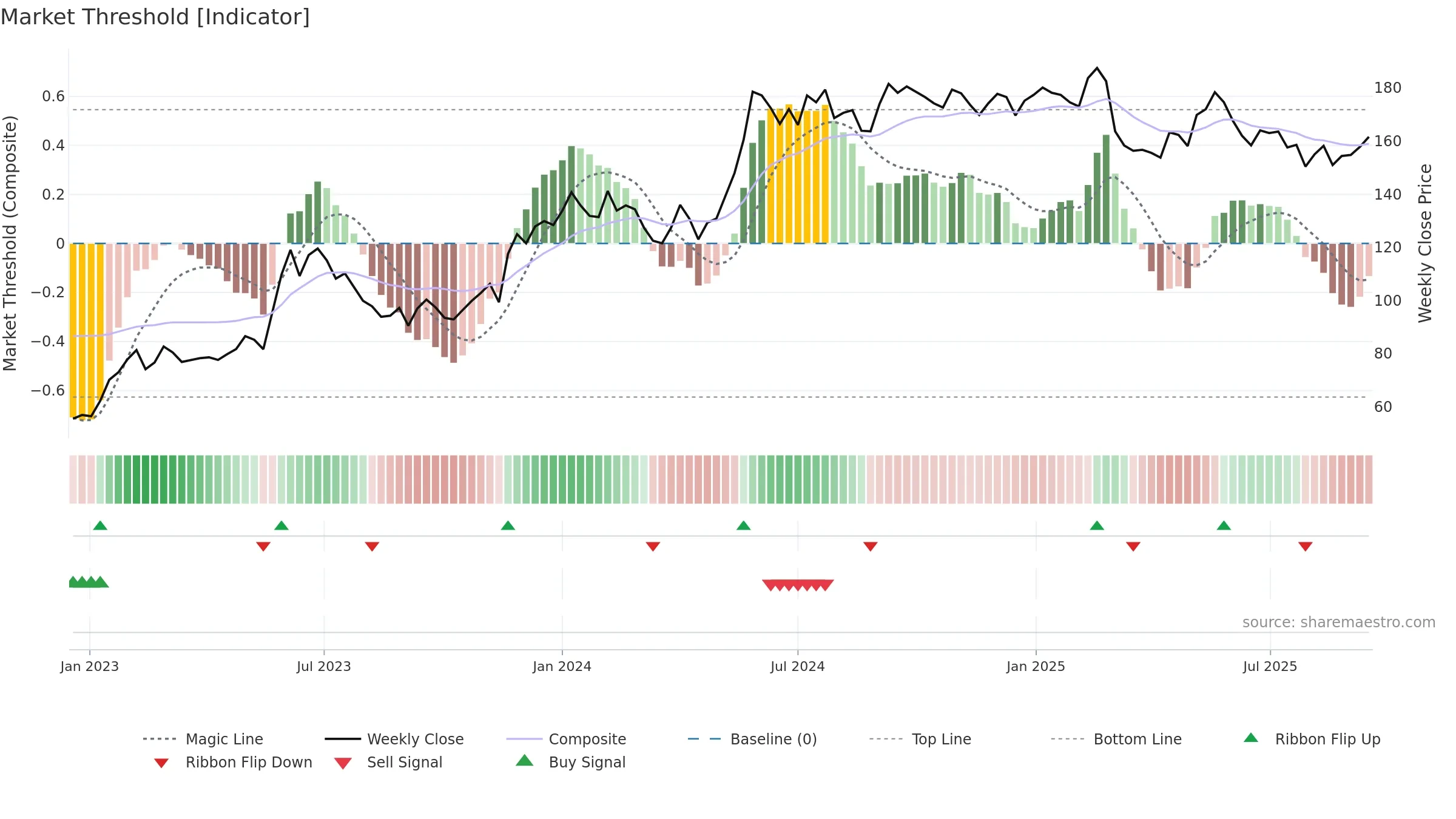This screenshot has height=819, width=1456.
Task: Click the green Ribbon Flip Up legend triangle
Action: coord(1251,738)
